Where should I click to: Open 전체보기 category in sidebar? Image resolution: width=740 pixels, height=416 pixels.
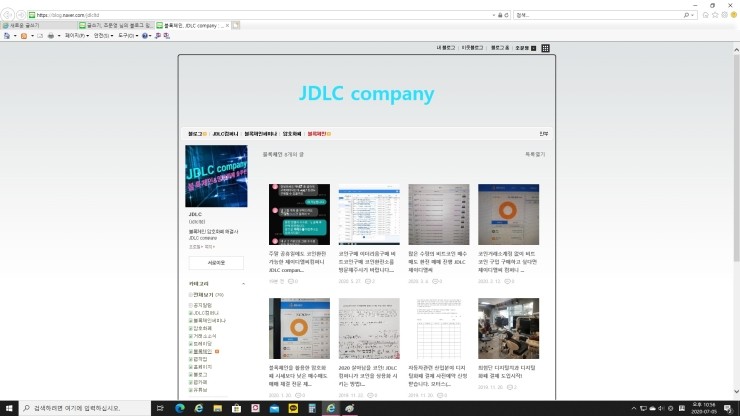203,295
